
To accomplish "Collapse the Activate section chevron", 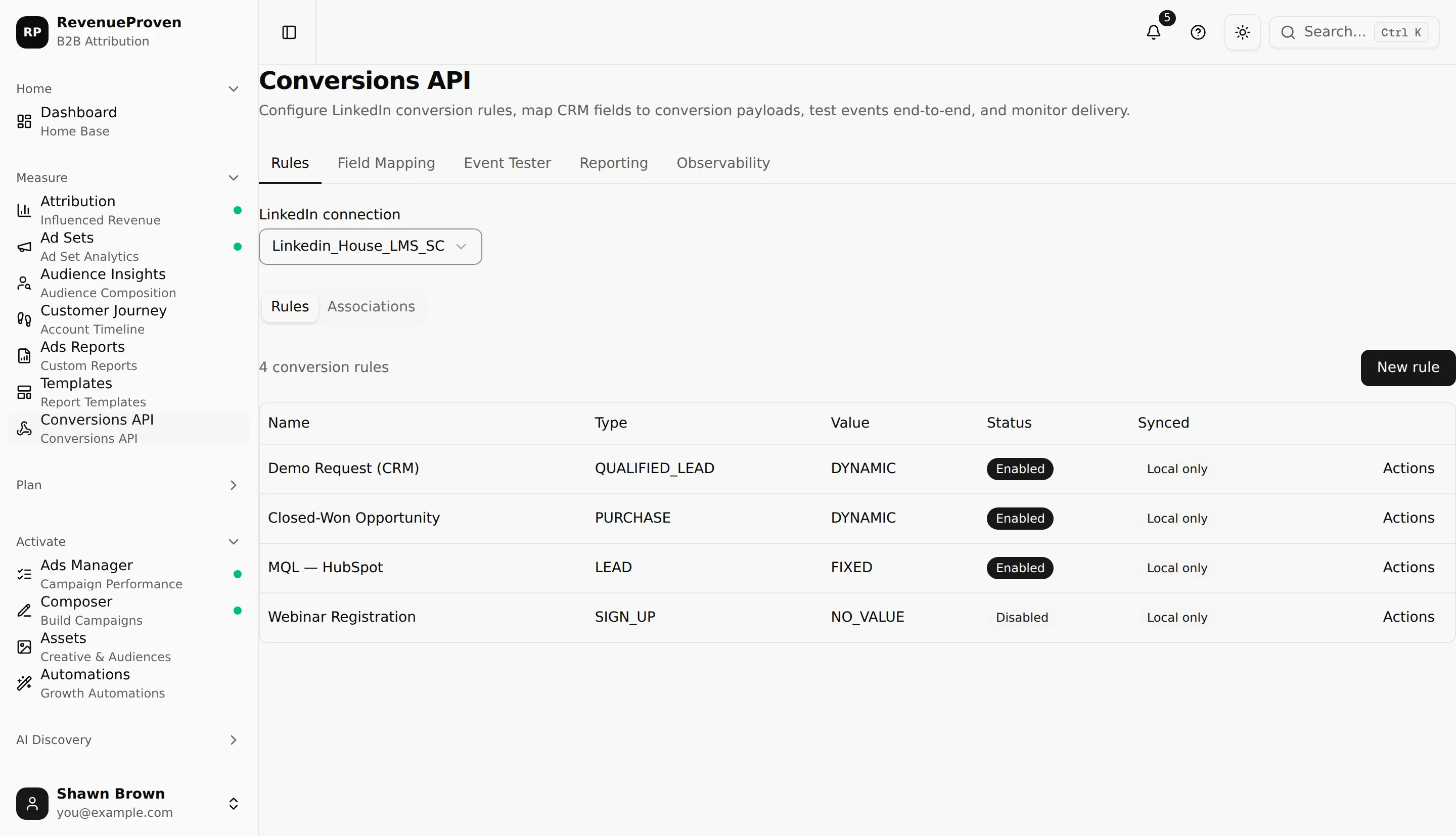I will pyautogui.click(x=233, y=542).
